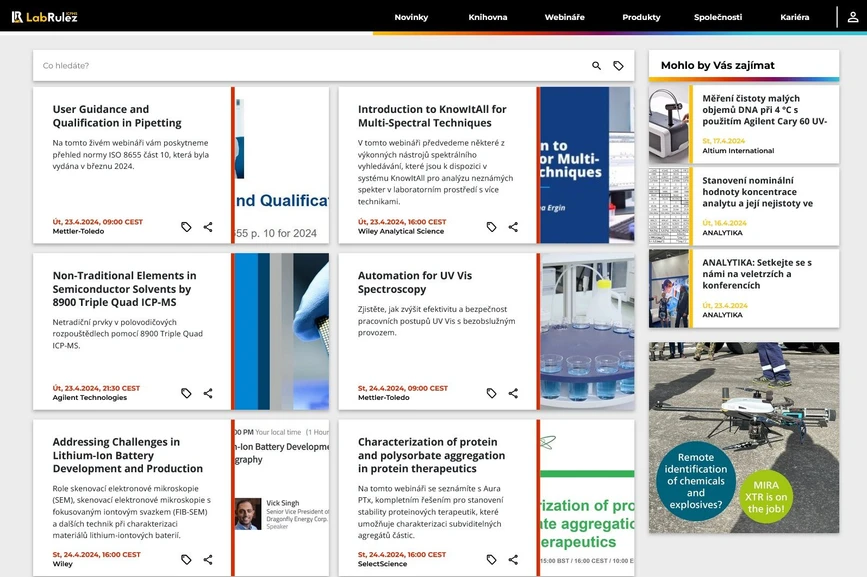The width and height of the screenshot is (867, 577).
Task: Tag the User Guidance in Pipetting webinar
Action: click(x=186, y=227)
